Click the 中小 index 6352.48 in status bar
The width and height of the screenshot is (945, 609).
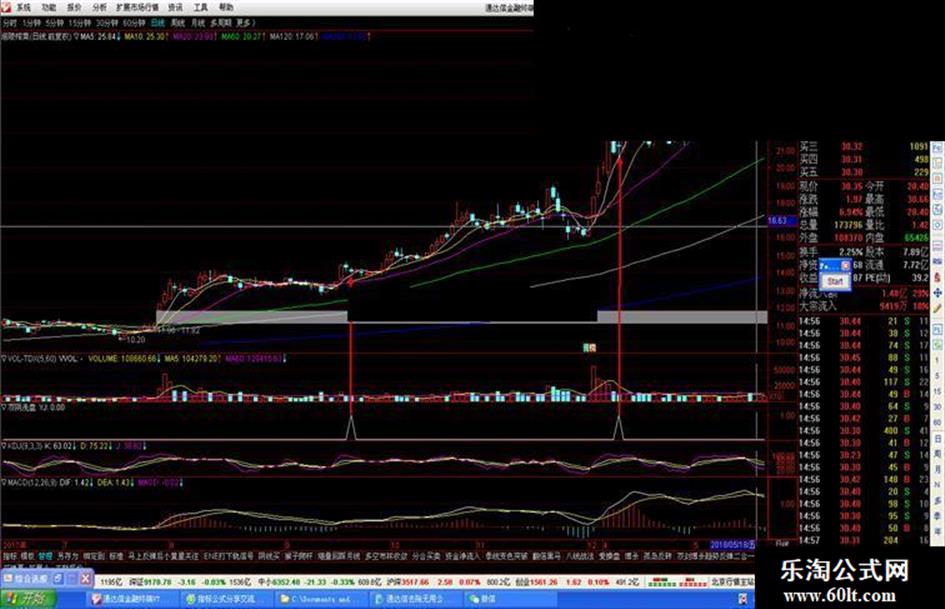pyautogui.click(x=280, y=582)
